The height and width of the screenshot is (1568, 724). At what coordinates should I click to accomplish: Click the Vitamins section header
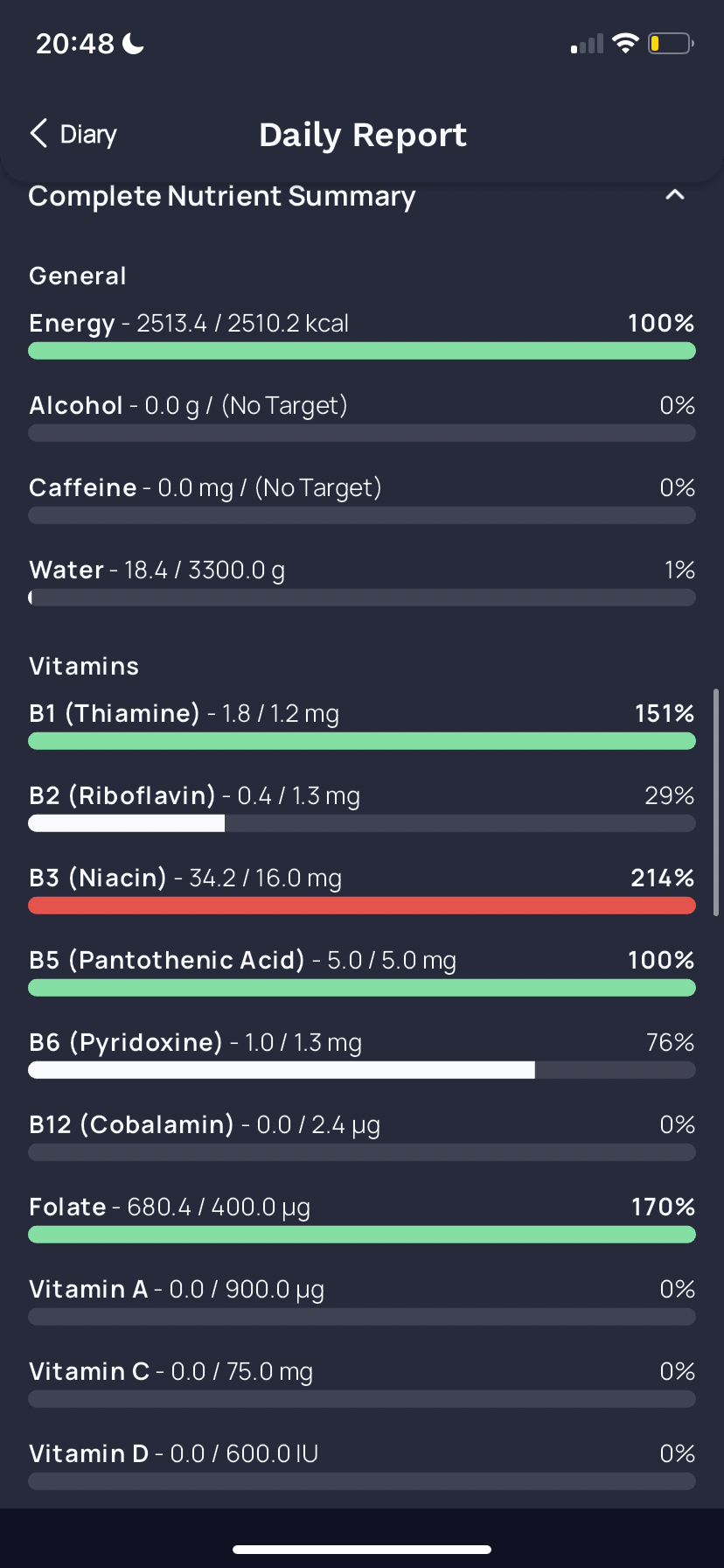84,666
